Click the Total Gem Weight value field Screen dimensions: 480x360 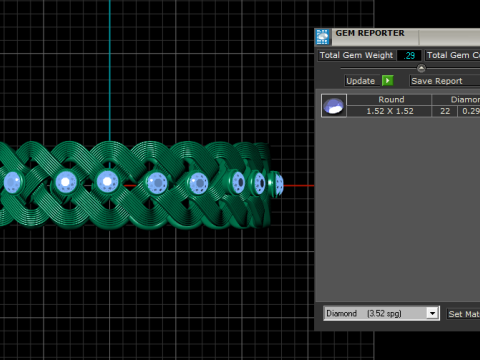click(x=409, y=55)
